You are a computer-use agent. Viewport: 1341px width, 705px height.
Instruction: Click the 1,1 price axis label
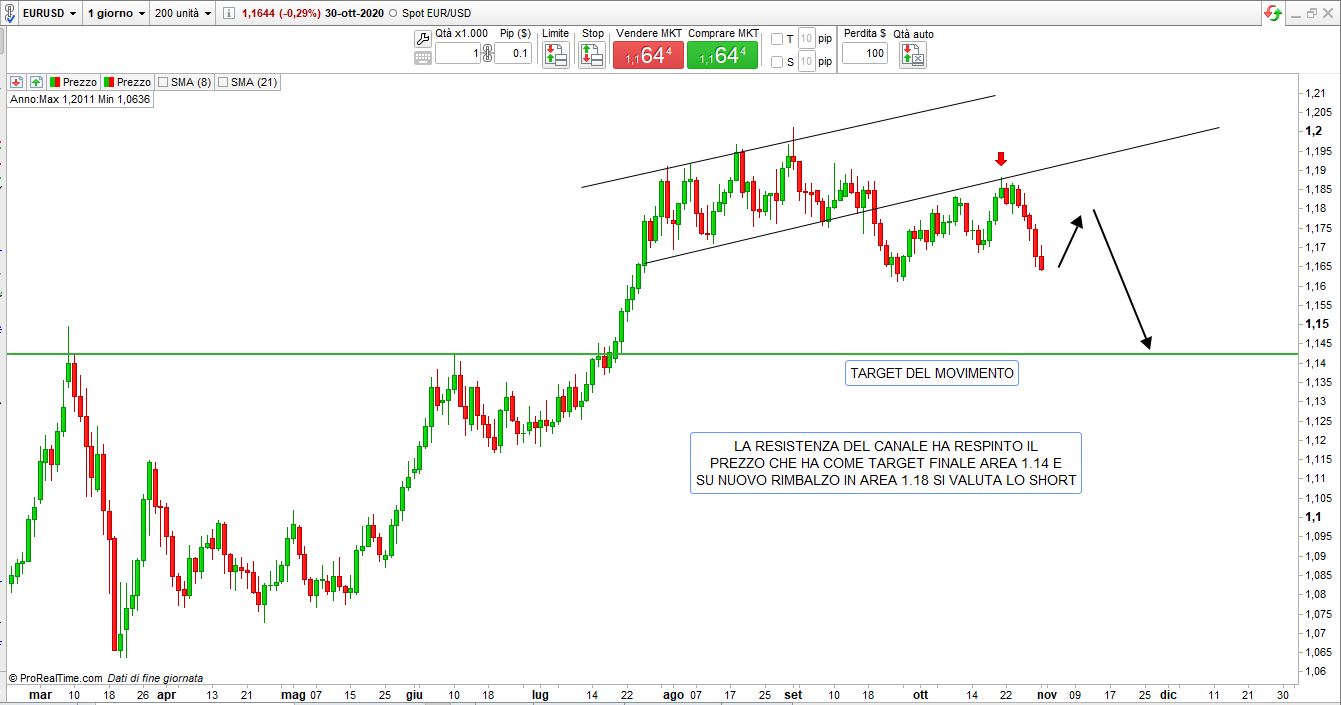click(x=1312, y=517)
